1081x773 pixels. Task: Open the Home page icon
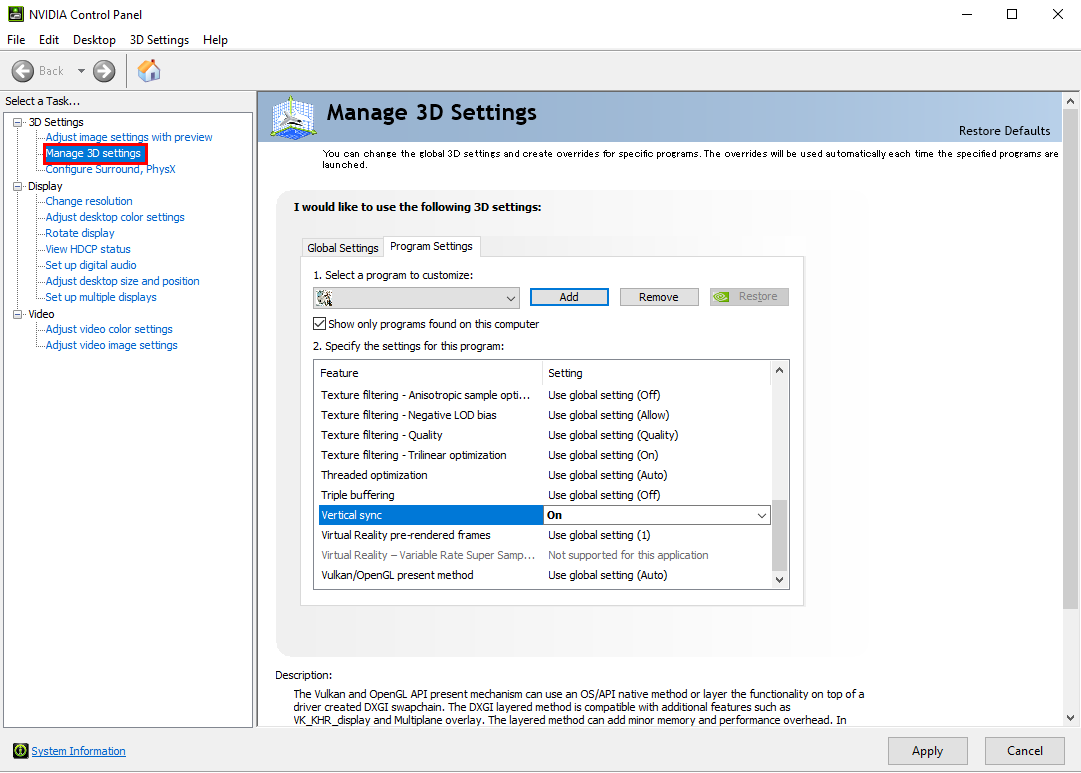tap(149, 70)
